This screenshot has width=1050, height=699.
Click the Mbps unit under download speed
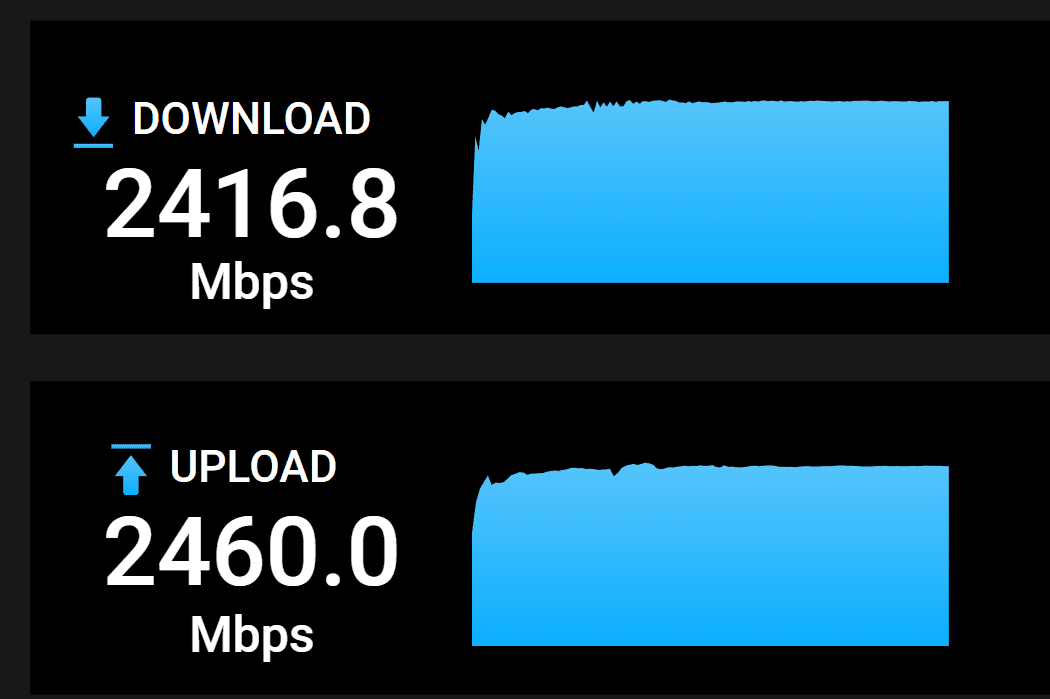[x=252, y=283]
